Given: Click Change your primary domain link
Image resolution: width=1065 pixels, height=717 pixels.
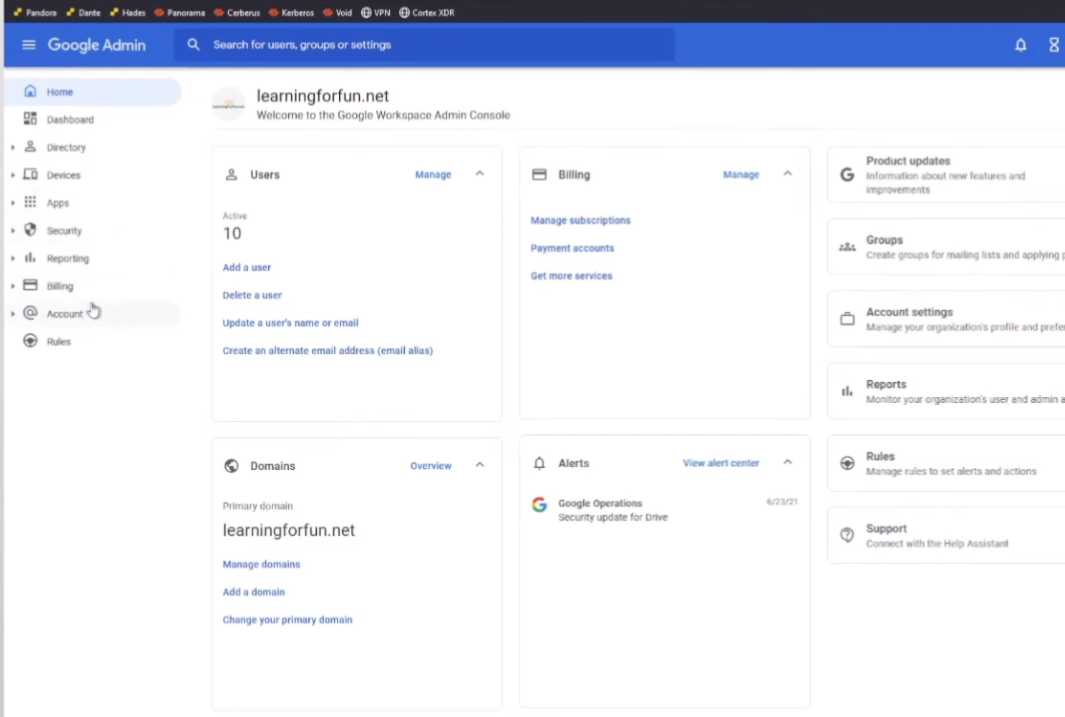Looking at the screenshot, I should 287,620.
